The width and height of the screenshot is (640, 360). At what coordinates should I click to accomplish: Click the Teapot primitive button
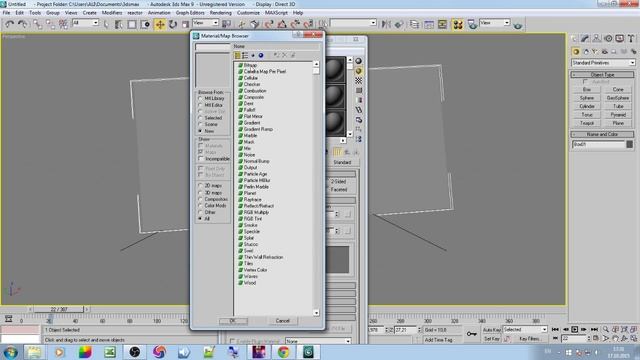(587, 123)
